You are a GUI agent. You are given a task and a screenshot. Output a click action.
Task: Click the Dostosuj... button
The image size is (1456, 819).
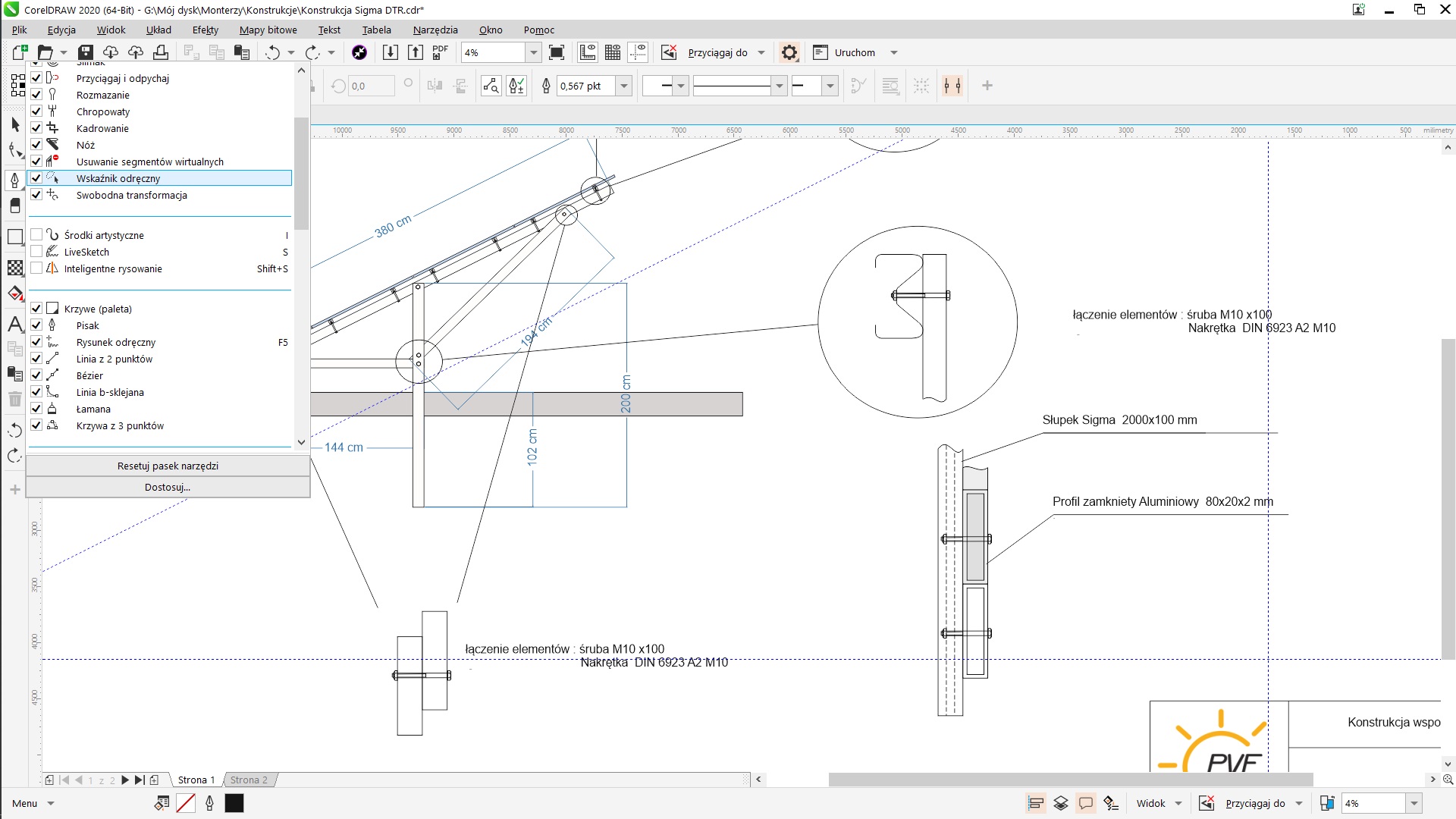coord(168,487)
